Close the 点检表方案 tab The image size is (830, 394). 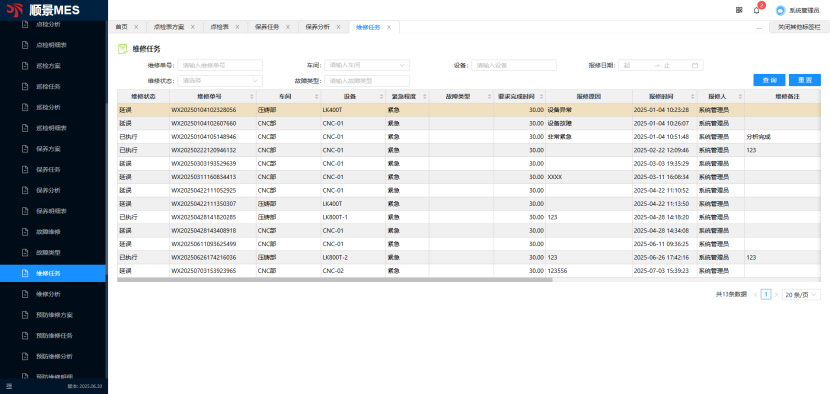(x=193, y=27)
